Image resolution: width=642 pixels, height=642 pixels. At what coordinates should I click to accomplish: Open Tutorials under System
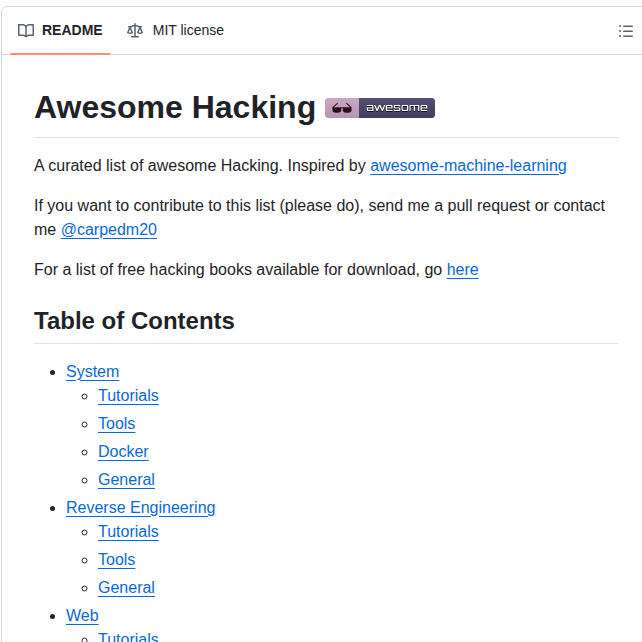tap(128, 396)
